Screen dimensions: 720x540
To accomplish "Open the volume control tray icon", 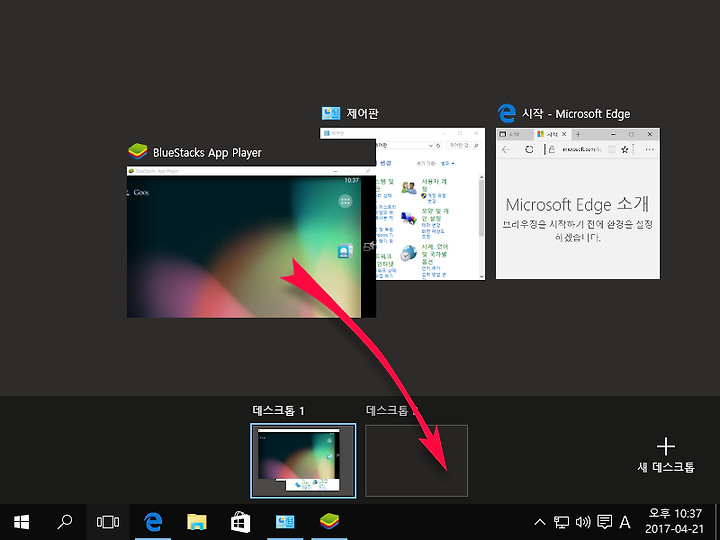I will 583,522.
